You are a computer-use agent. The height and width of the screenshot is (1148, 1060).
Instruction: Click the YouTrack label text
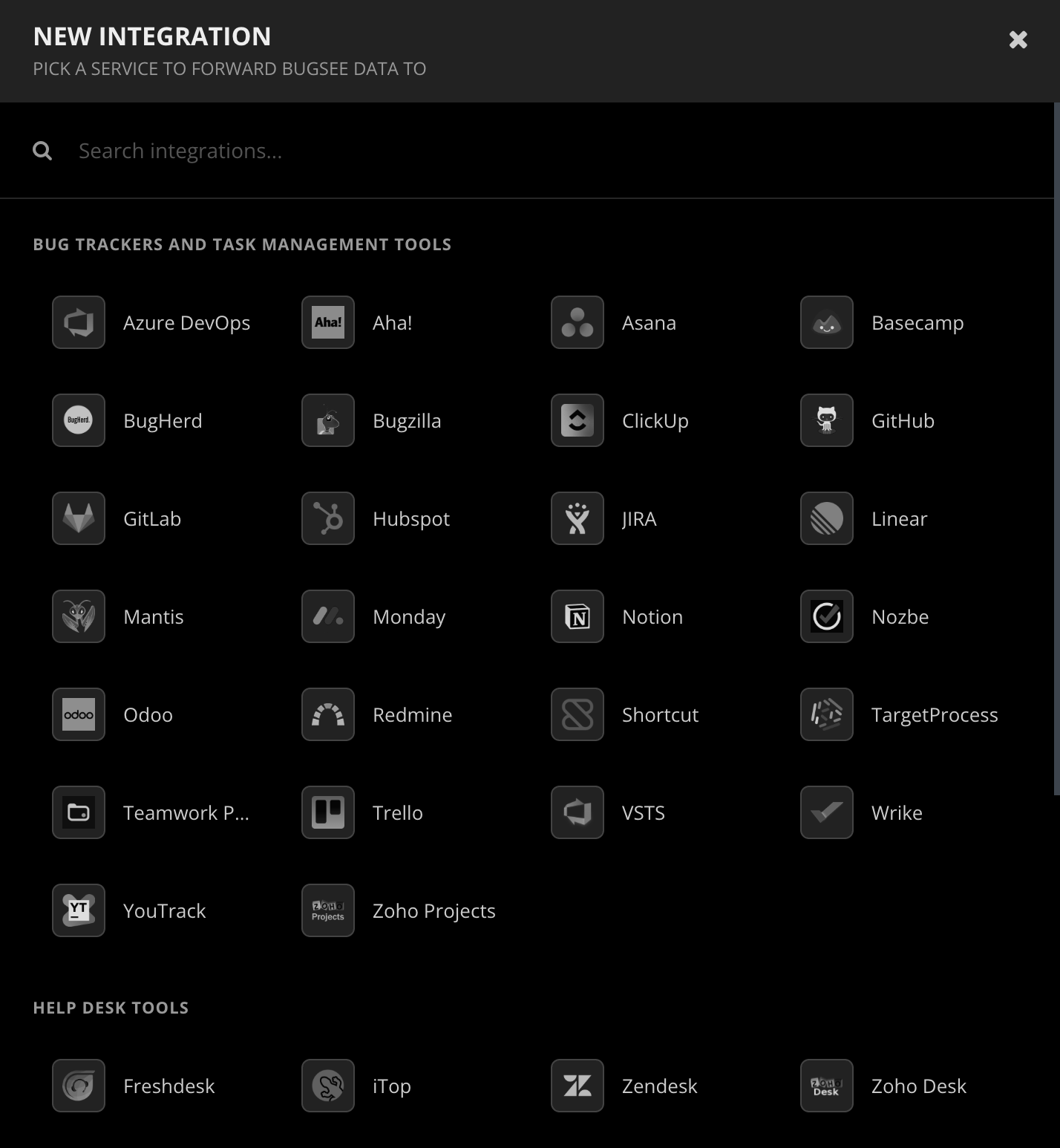pos(165,911)
